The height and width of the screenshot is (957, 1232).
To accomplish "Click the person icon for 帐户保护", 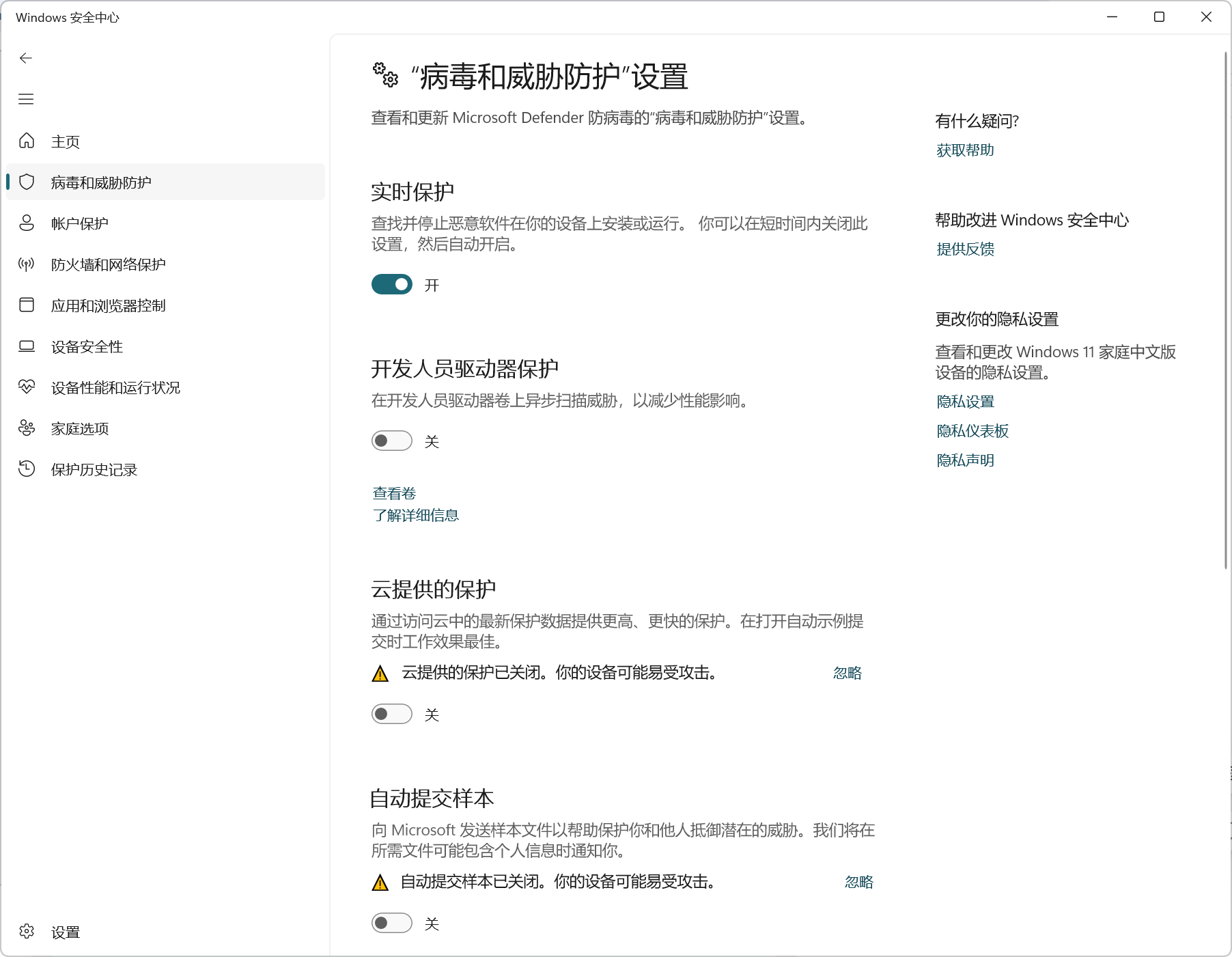I will tap(27, 223).
